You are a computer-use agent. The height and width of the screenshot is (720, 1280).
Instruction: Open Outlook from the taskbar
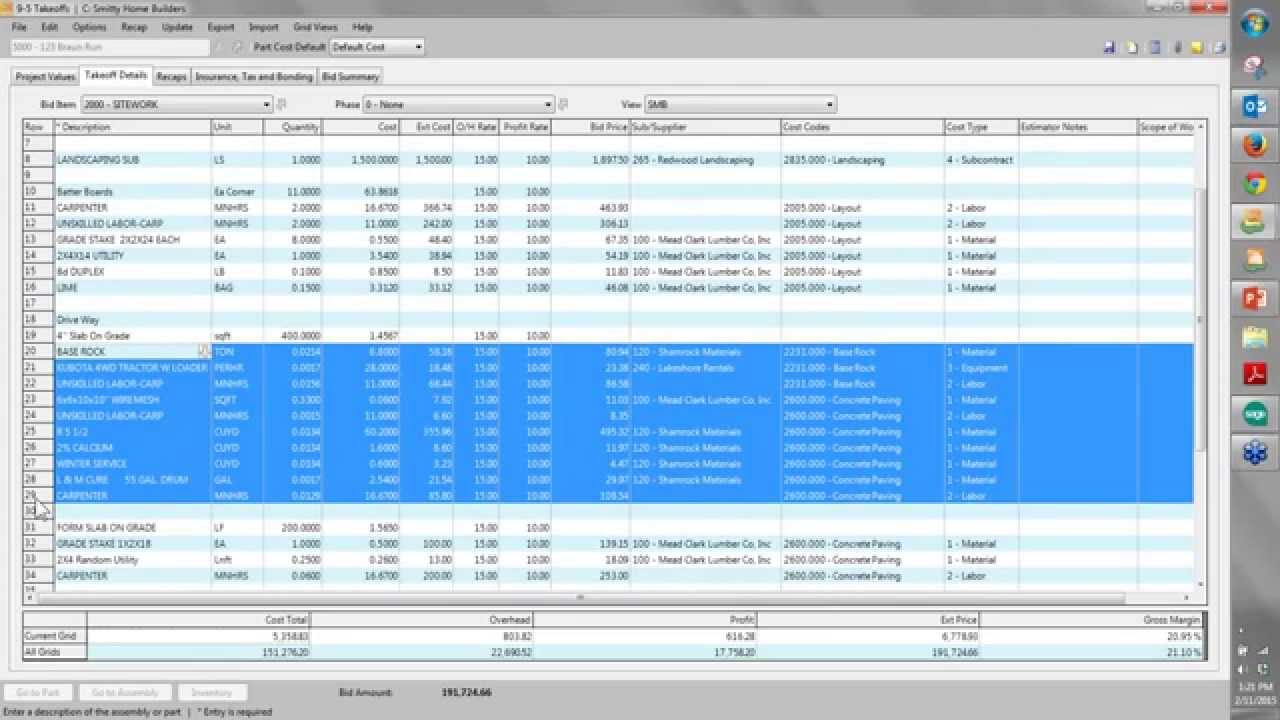[x=1255, y=105]
